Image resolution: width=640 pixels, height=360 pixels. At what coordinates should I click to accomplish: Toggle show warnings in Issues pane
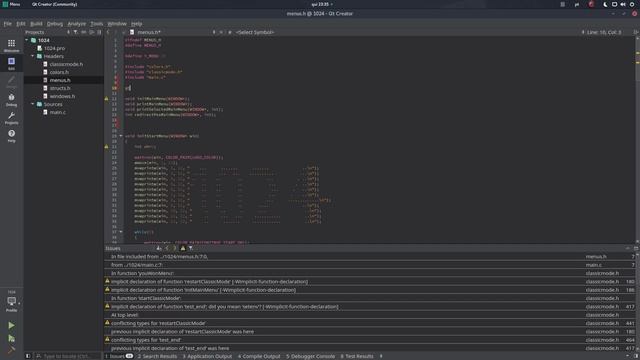[183, 248]
